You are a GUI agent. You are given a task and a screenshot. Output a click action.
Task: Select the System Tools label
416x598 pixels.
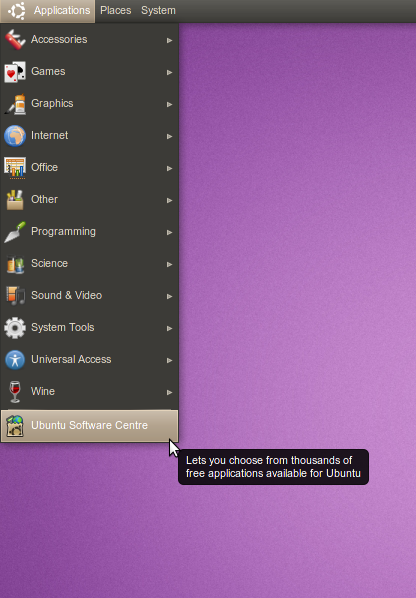[63, 328]
